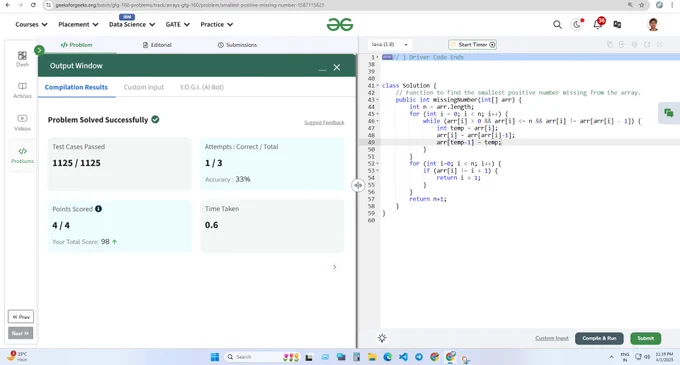Click the language translate icon

click(617, 25)
